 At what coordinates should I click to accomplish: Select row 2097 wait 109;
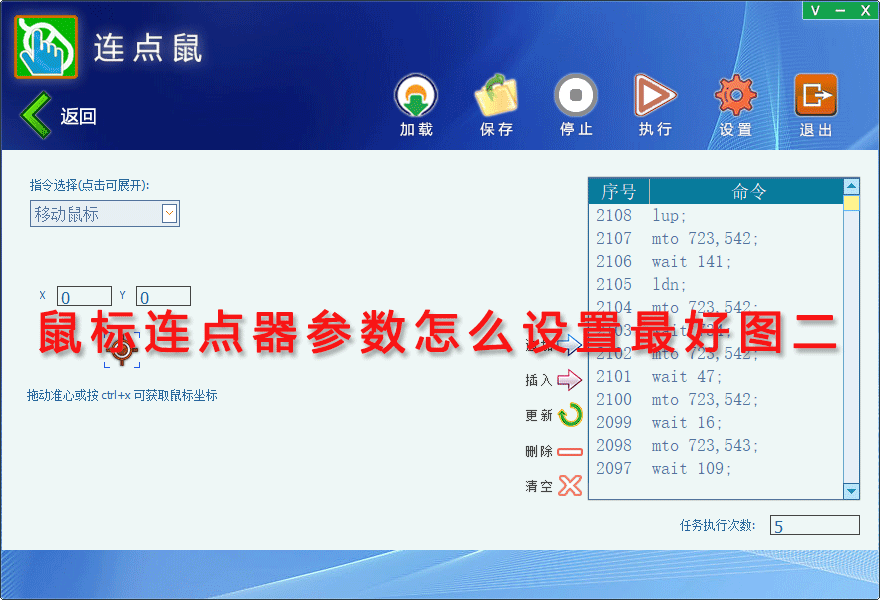pyautogui.click(x=716, y=469)
